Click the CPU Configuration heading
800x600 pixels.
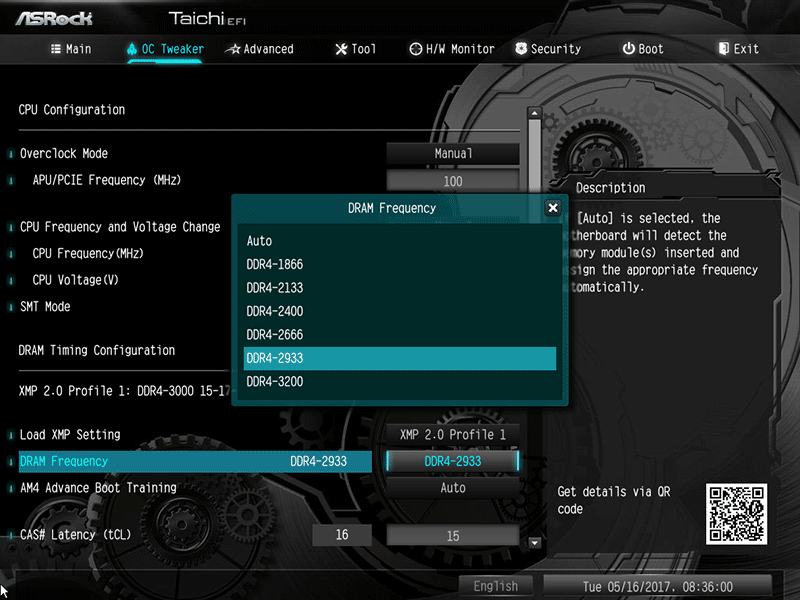click(71, 110)
